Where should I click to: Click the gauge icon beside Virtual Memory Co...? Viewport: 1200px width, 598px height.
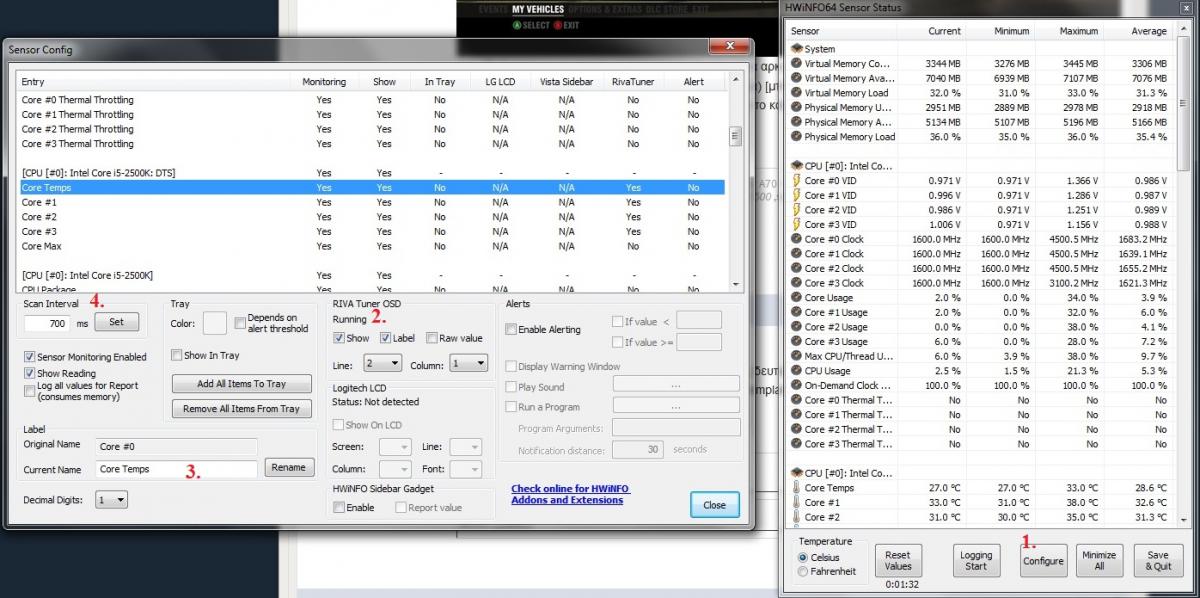point(796,63)
